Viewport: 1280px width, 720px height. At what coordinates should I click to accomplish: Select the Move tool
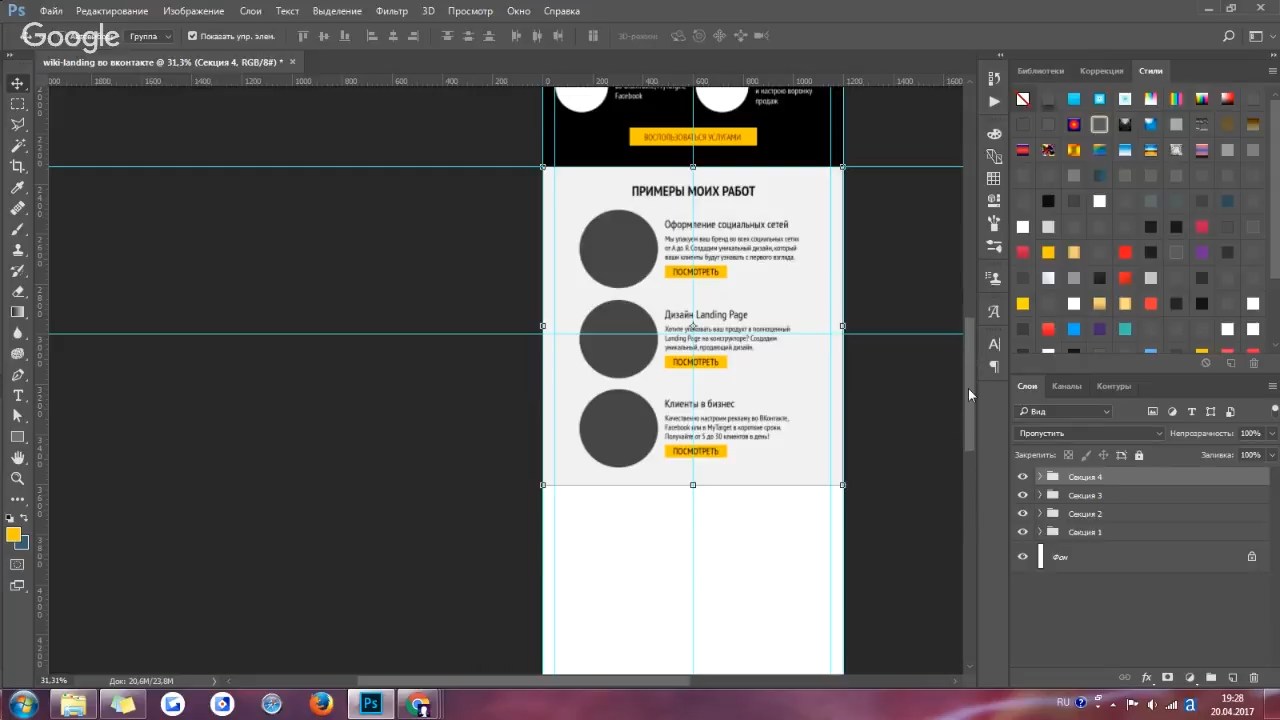17,83
